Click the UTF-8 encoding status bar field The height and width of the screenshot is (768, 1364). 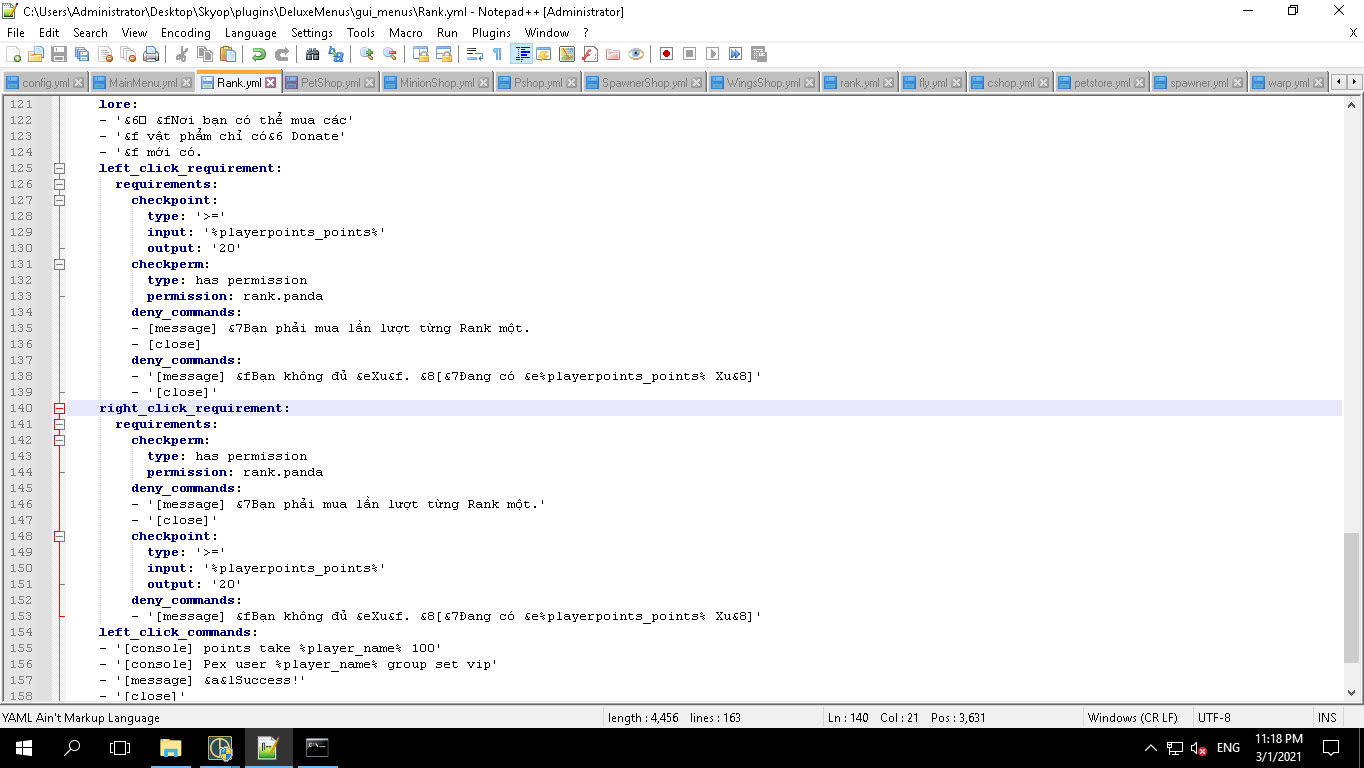(1214, 718)
